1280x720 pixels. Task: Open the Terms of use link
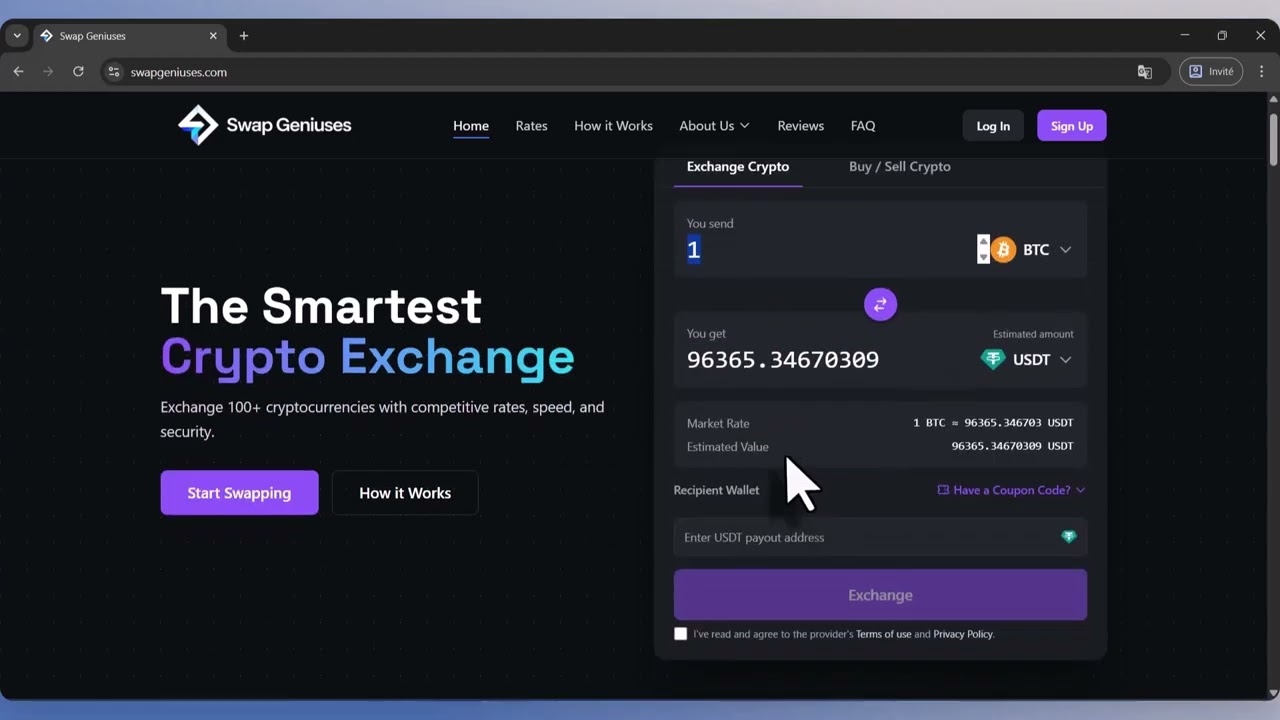[x=883, y=634]
